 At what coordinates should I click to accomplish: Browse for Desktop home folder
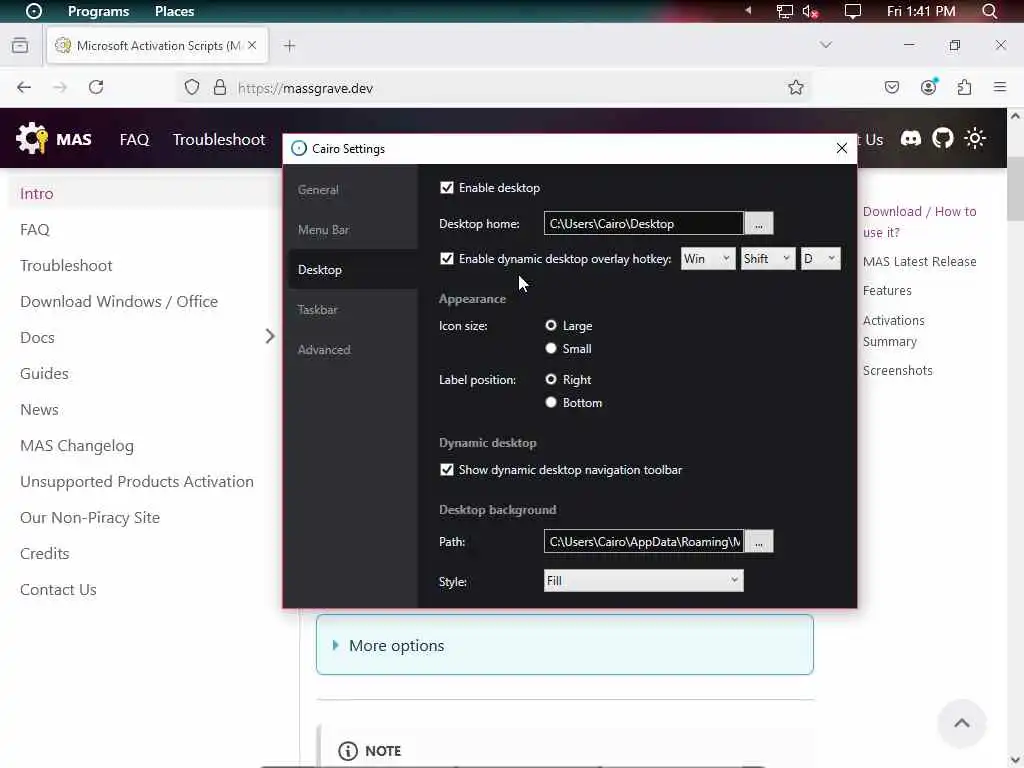pyautogui.click(x=758, y=223)
